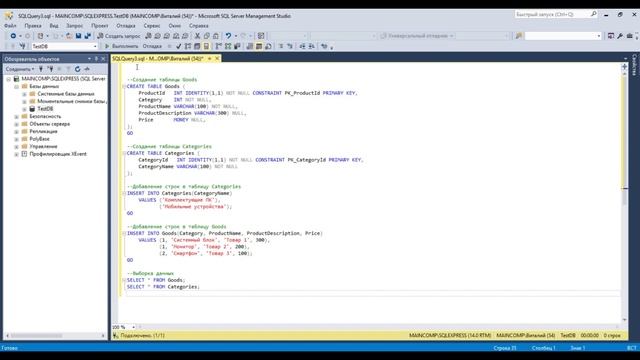
Task: Click the Results to Text toolbar icon
Action: point(250,46)
